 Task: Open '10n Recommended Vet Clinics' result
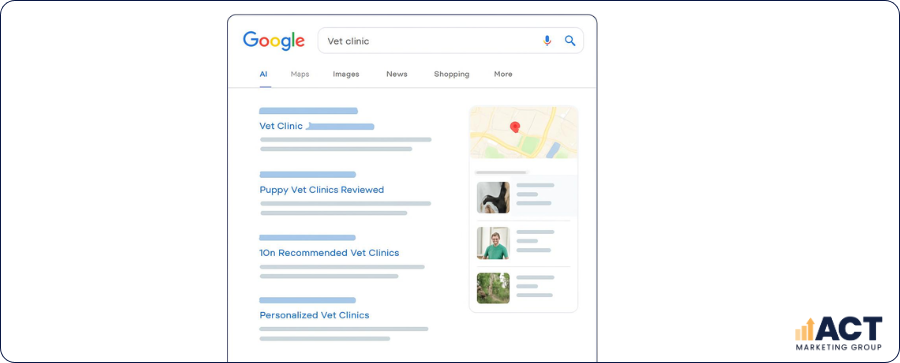[329, 253]
